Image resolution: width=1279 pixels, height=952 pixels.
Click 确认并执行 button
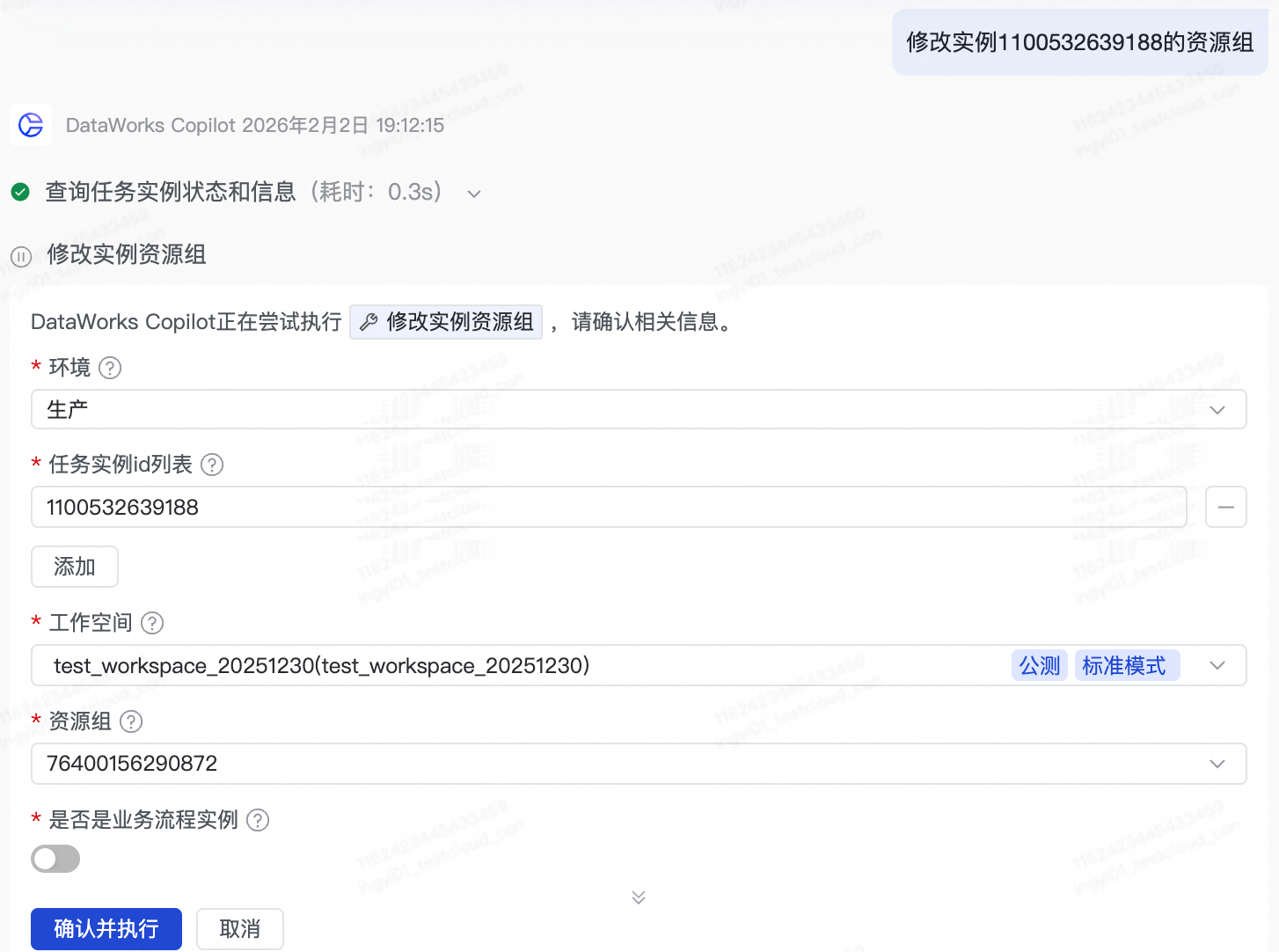point(106,929)
